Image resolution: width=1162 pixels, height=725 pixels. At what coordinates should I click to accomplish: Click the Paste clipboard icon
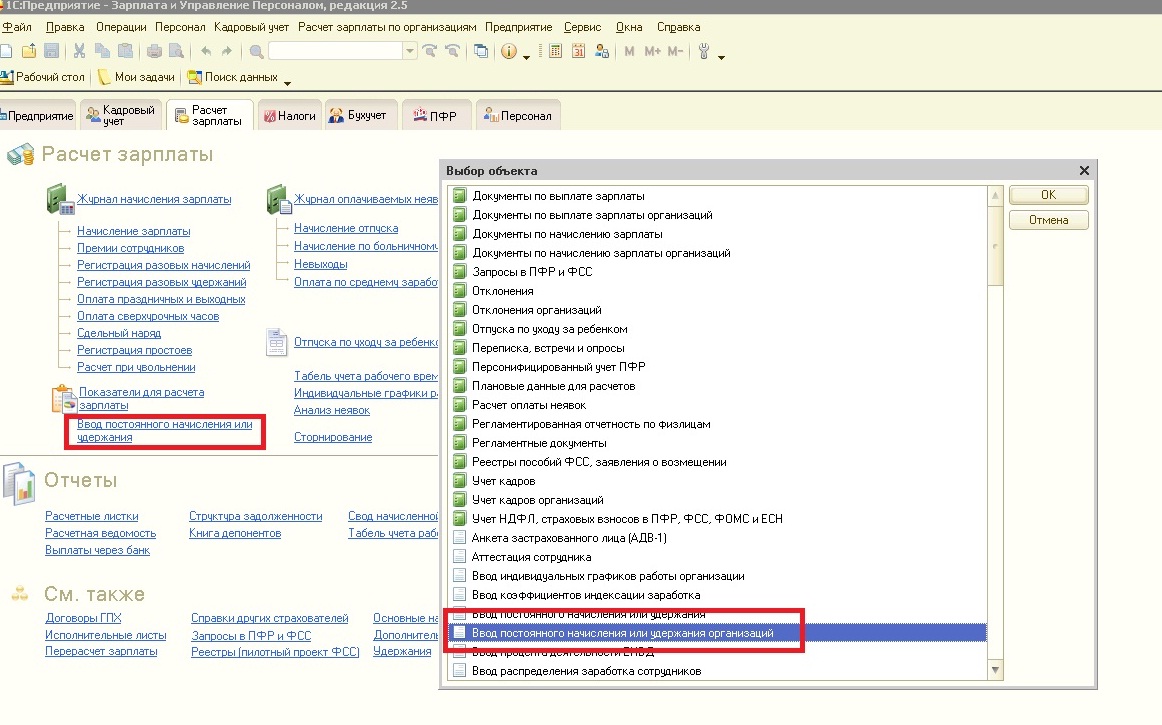126,51
